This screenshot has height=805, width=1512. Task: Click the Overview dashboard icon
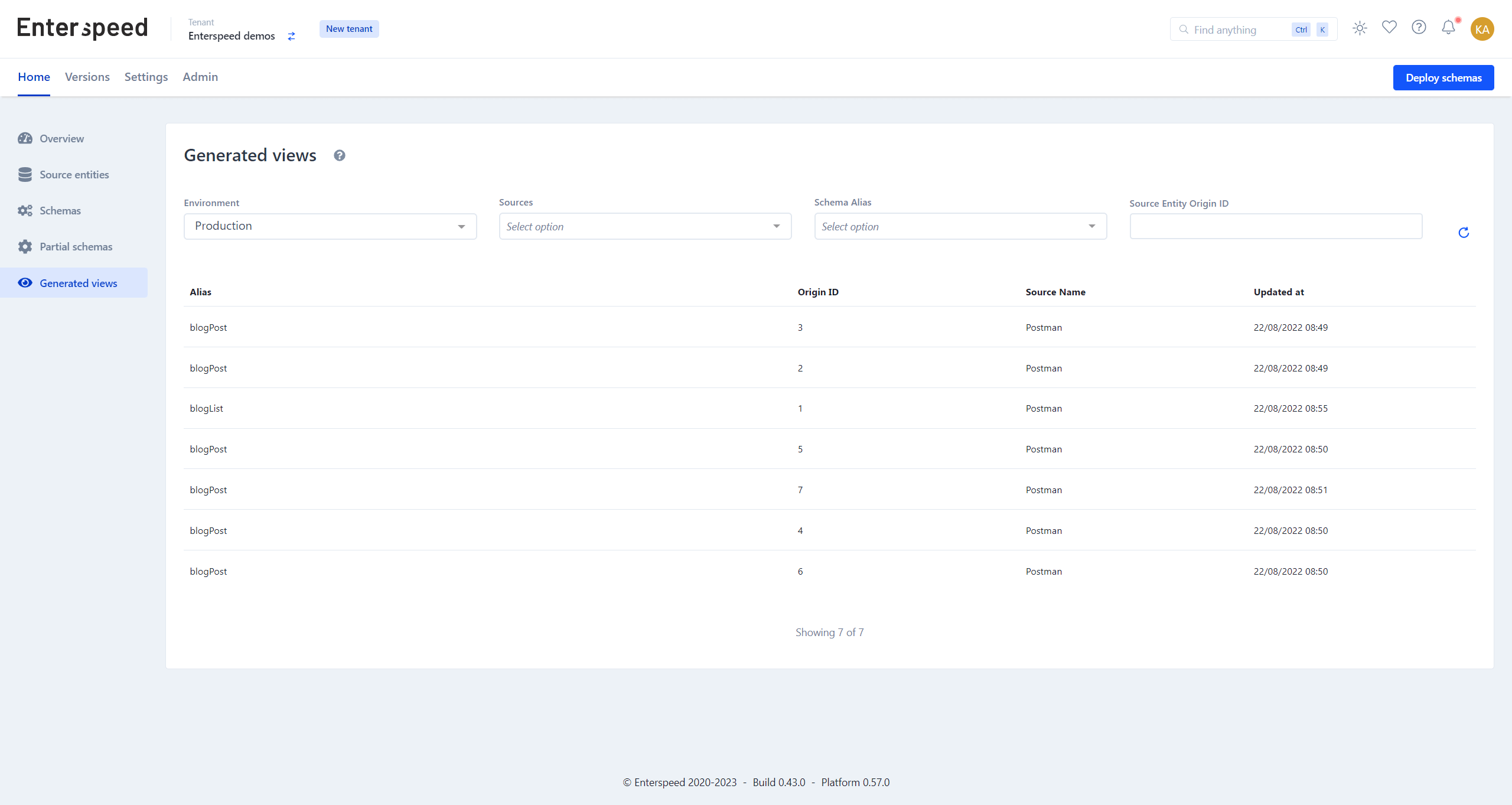25,138
